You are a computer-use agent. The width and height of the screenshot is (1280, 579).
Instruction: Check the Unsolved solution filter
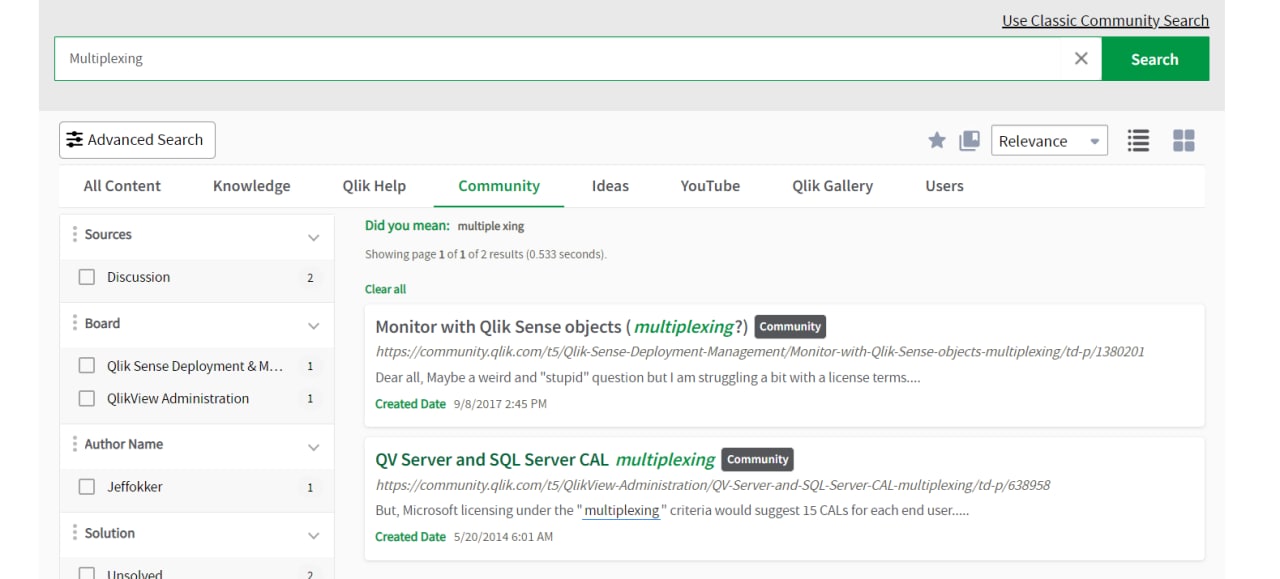[87, 574]
